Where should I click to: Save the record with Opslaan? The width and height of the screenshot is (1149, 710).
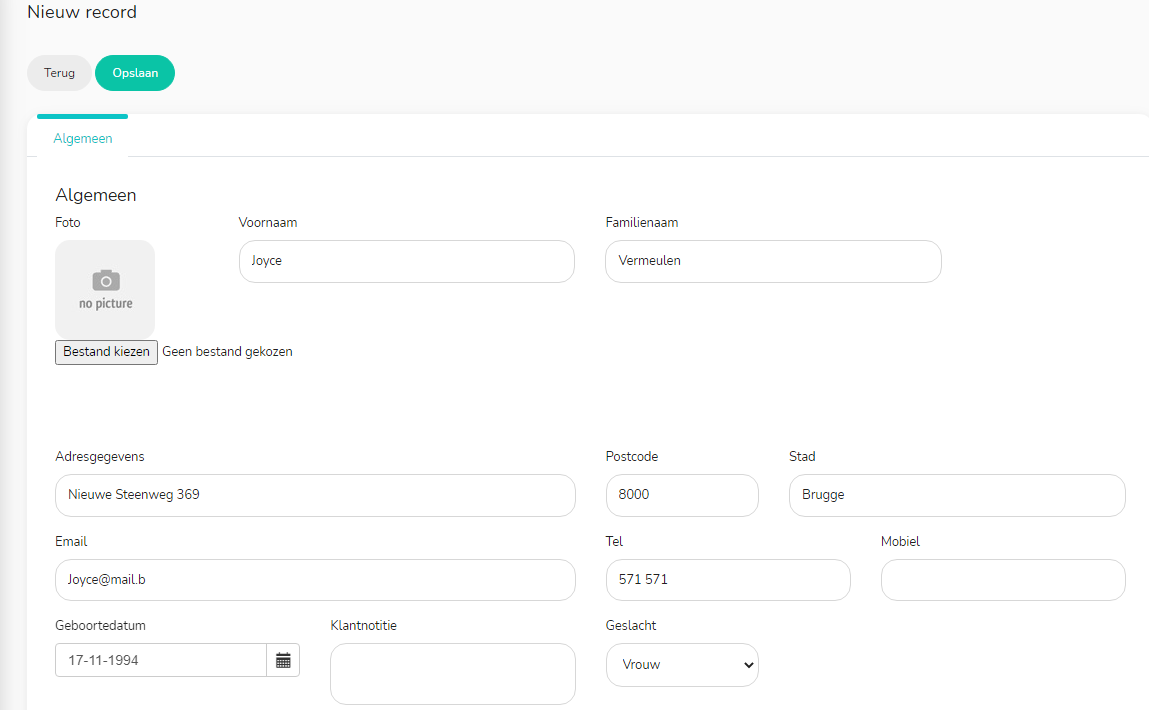click(135, 73)
